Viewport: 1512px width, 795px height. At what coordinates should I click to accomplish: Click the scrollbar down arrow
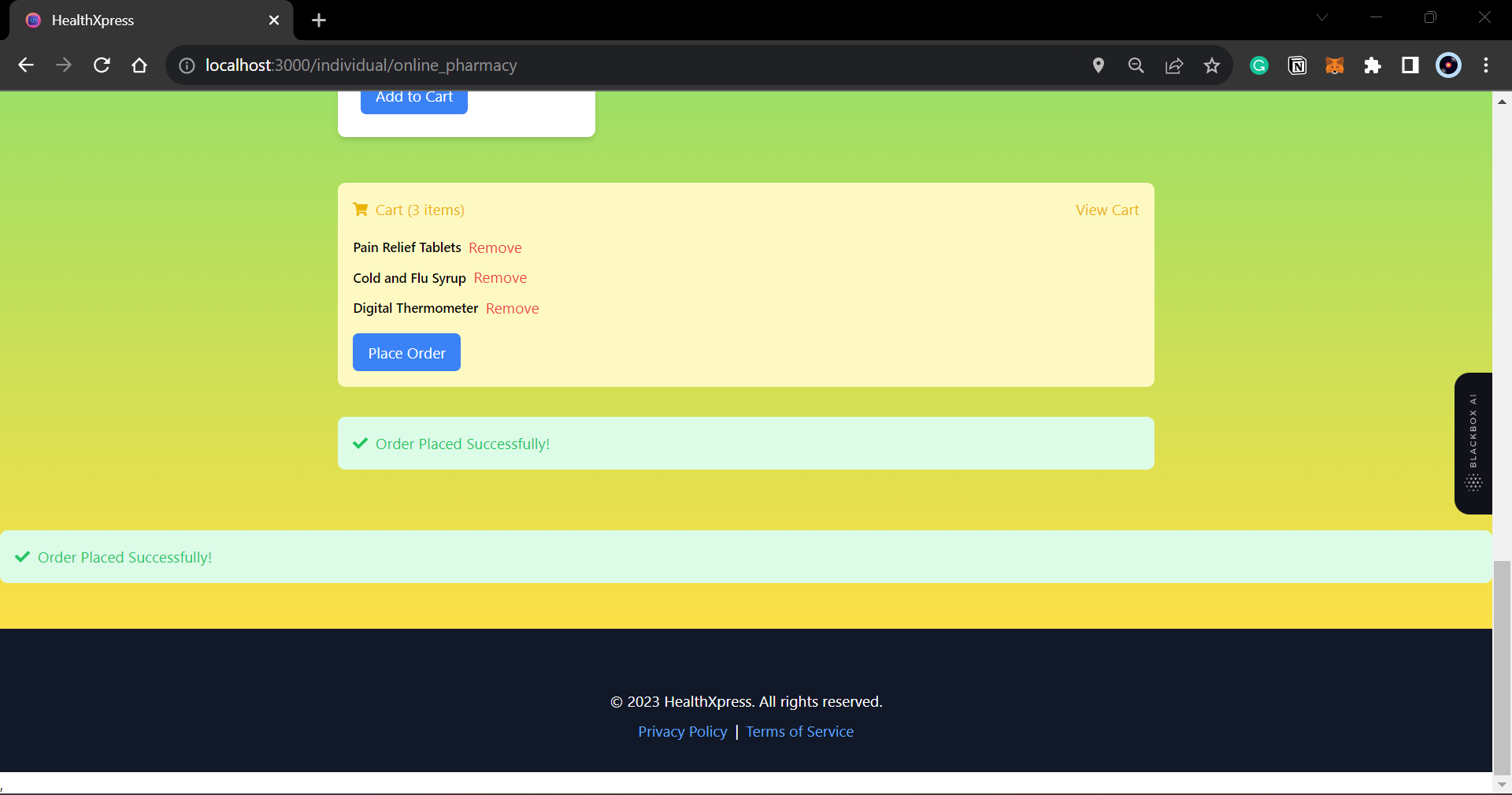1502,785
